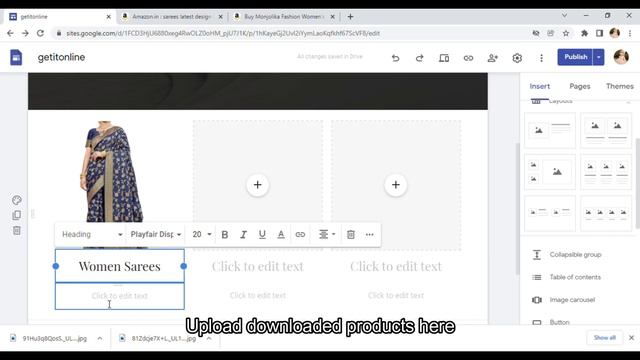Open the Publish dropdown arrow

[x=599, y=57]
